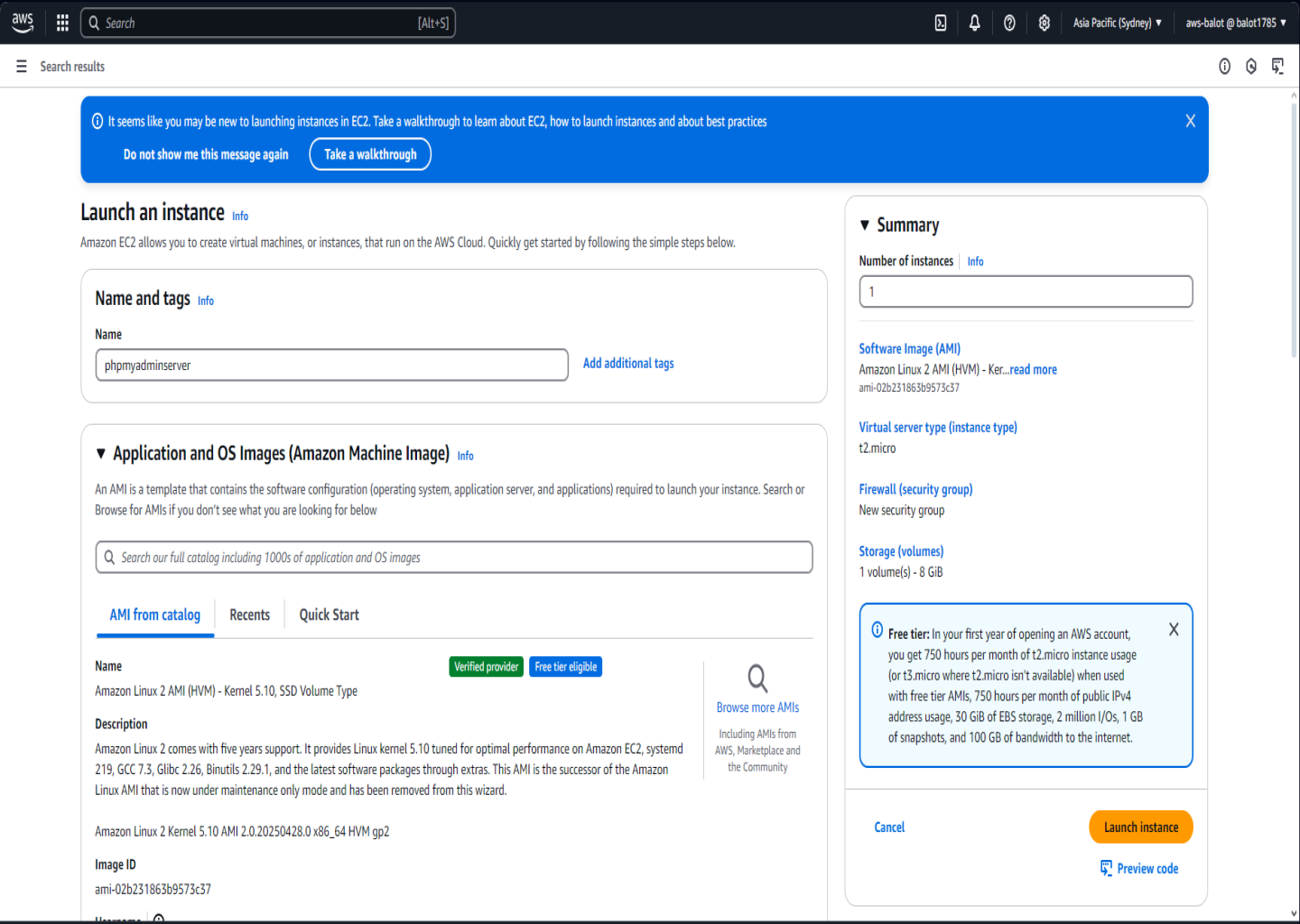Open the services grid menu
The height and width of the screenshot is (924, 1300).
pyautogui.click(x=62, y=23)
